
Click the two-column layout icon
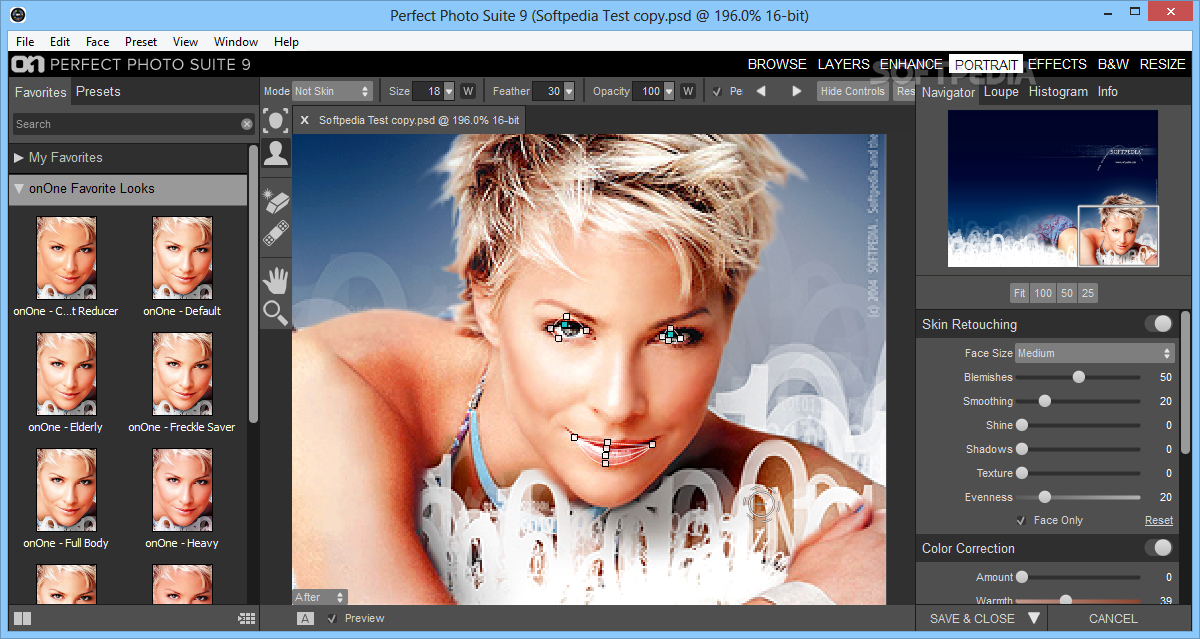tap(22, 618)
